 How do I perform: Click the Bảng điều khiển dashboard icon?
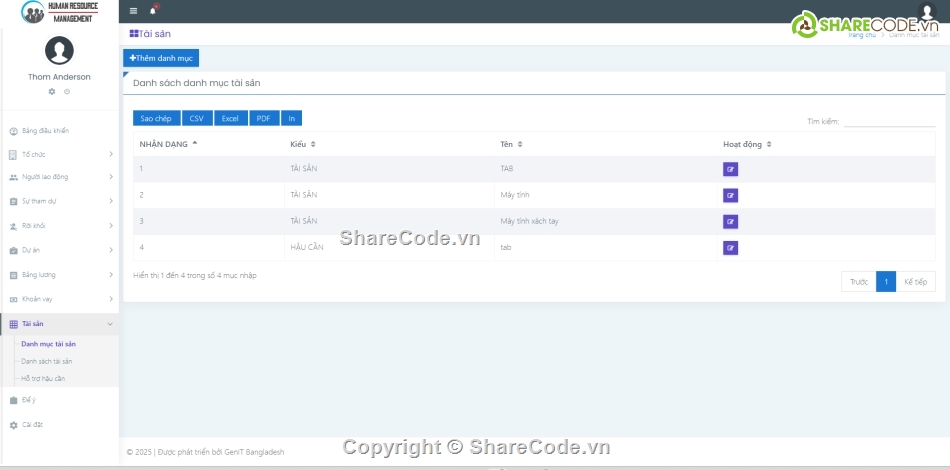13,131
